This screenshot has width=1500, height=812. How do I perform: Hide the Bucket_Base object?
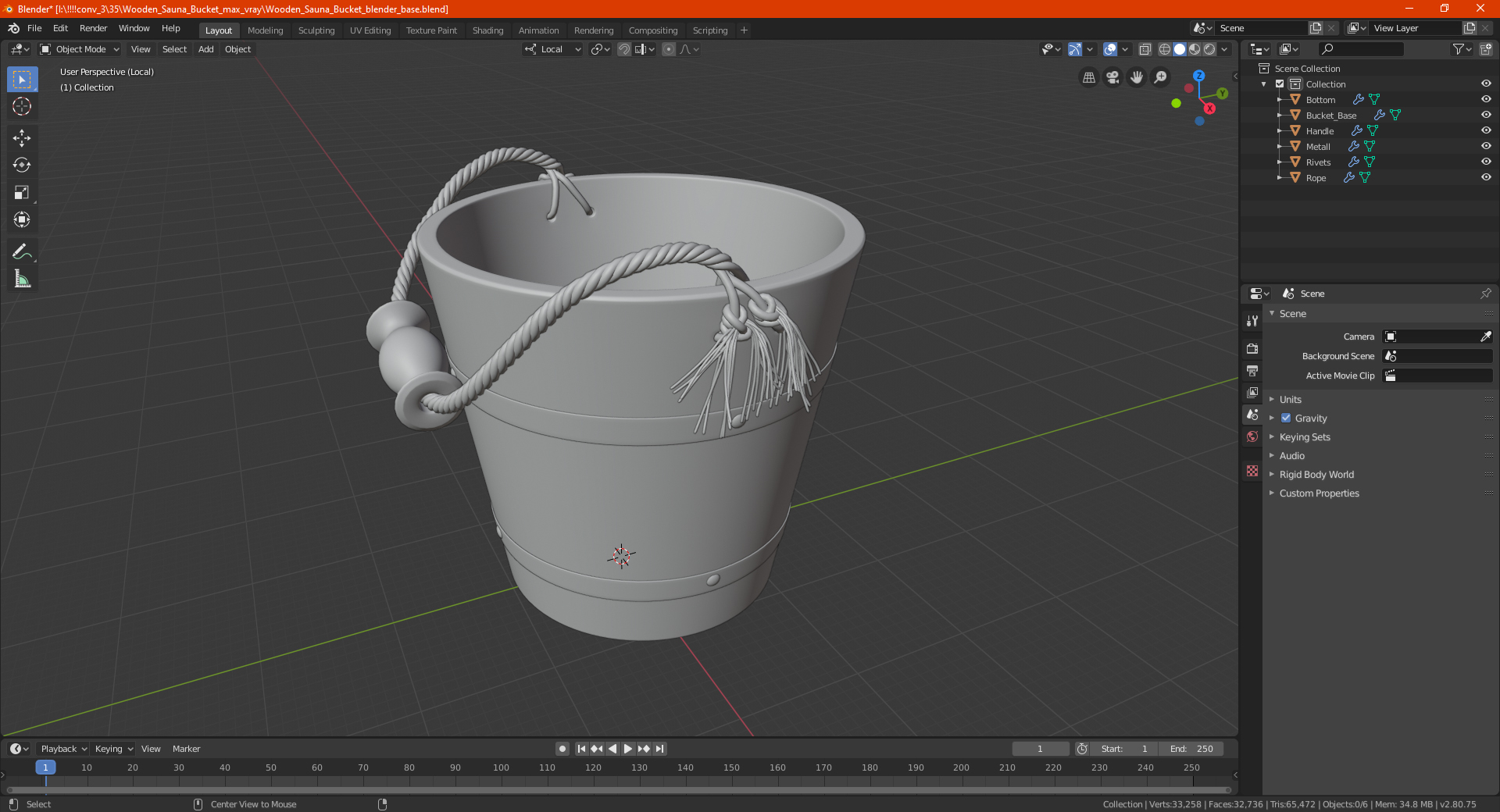(1486, 115)
